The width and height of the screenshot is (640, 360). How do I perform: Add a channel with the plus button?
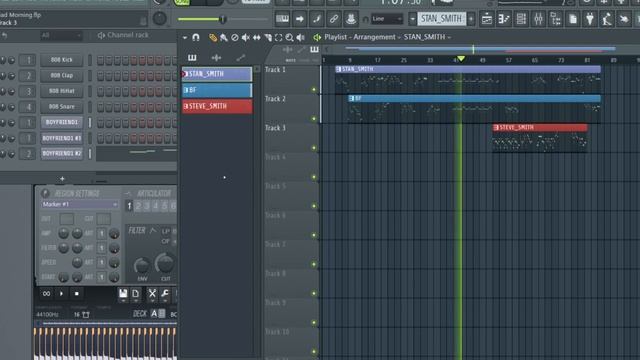tap(62, 179)
